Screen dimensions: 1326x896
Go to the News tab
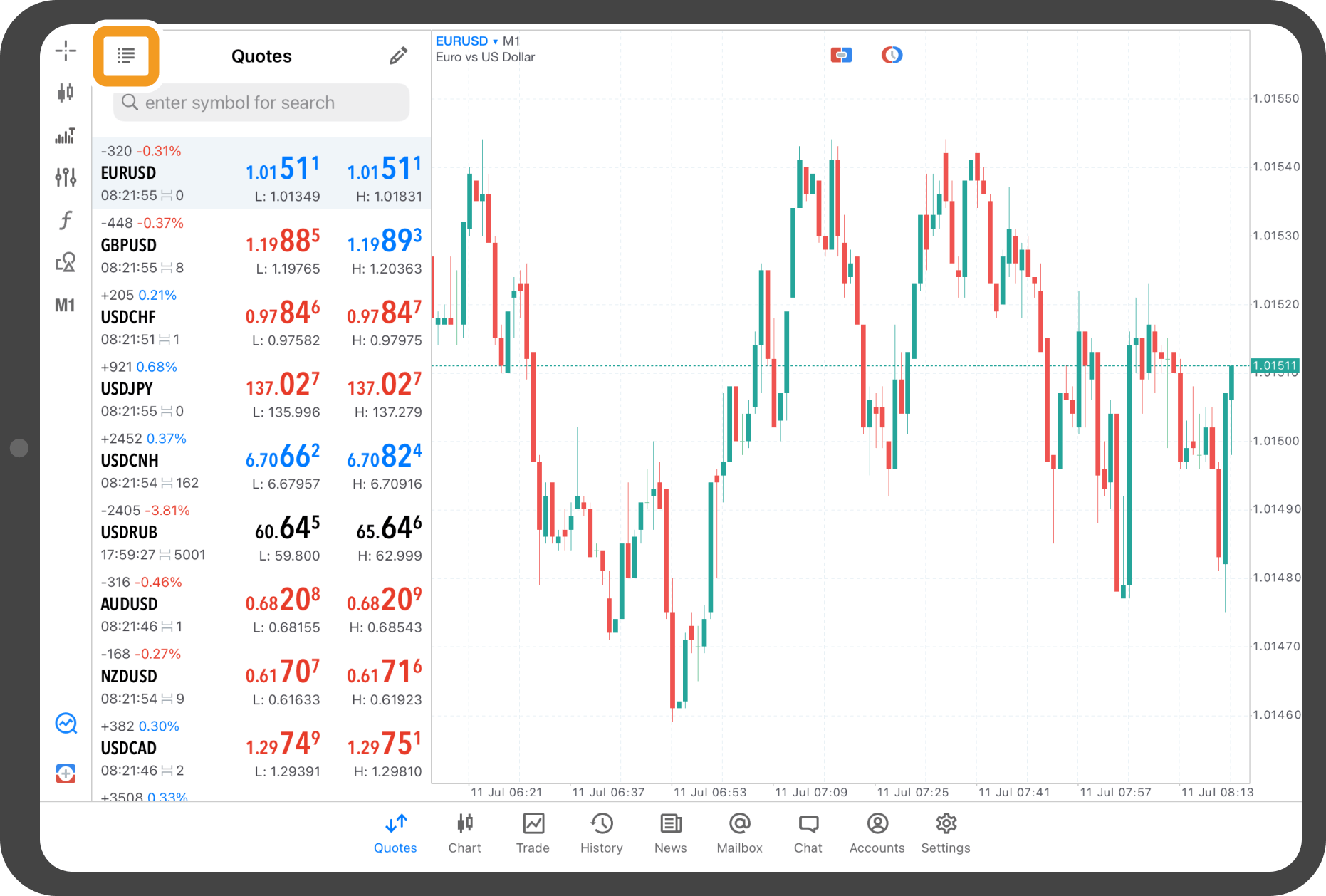click(x=670, y=833)
